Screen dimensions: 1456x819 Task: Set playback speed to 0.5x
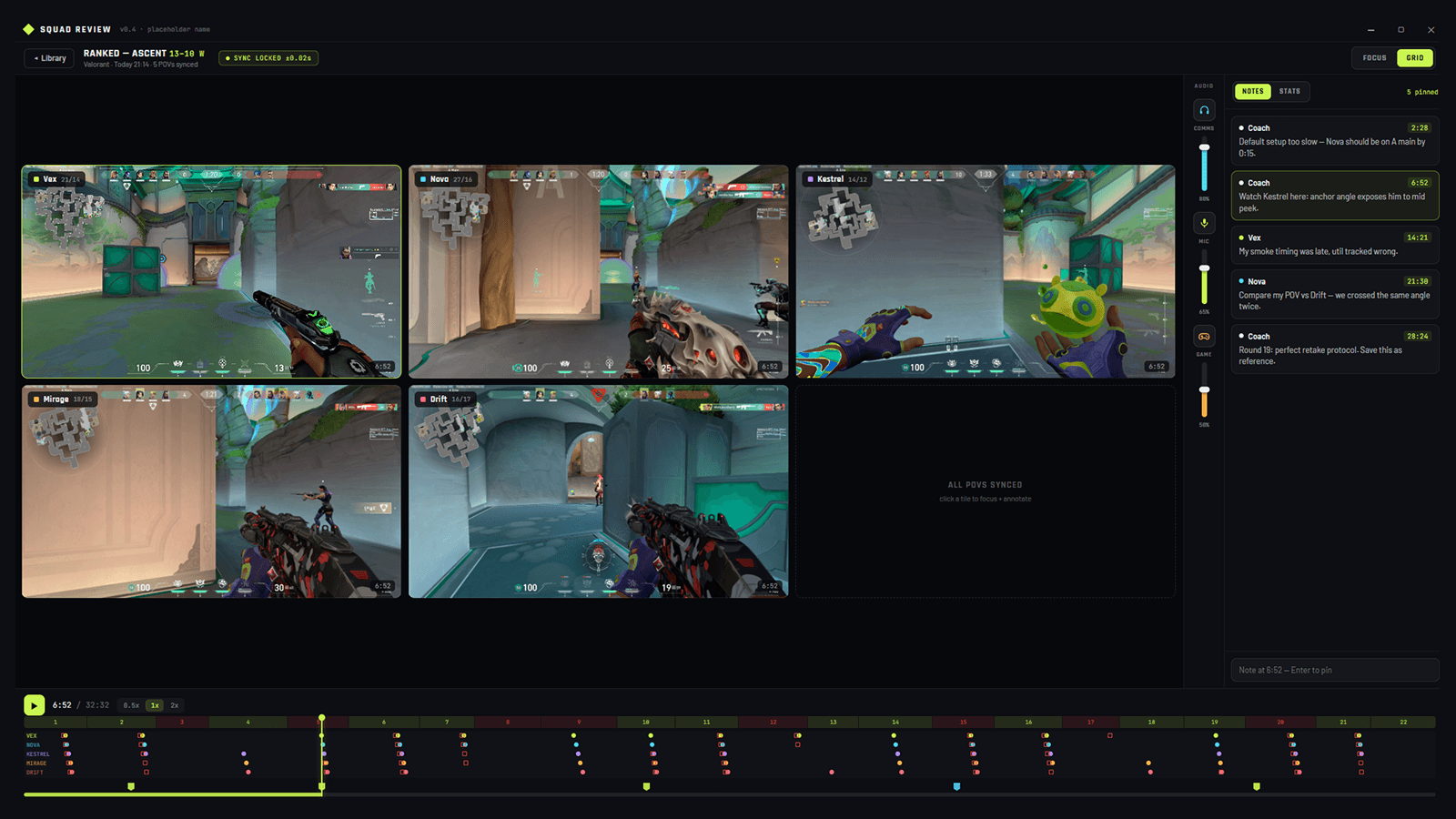132,705
